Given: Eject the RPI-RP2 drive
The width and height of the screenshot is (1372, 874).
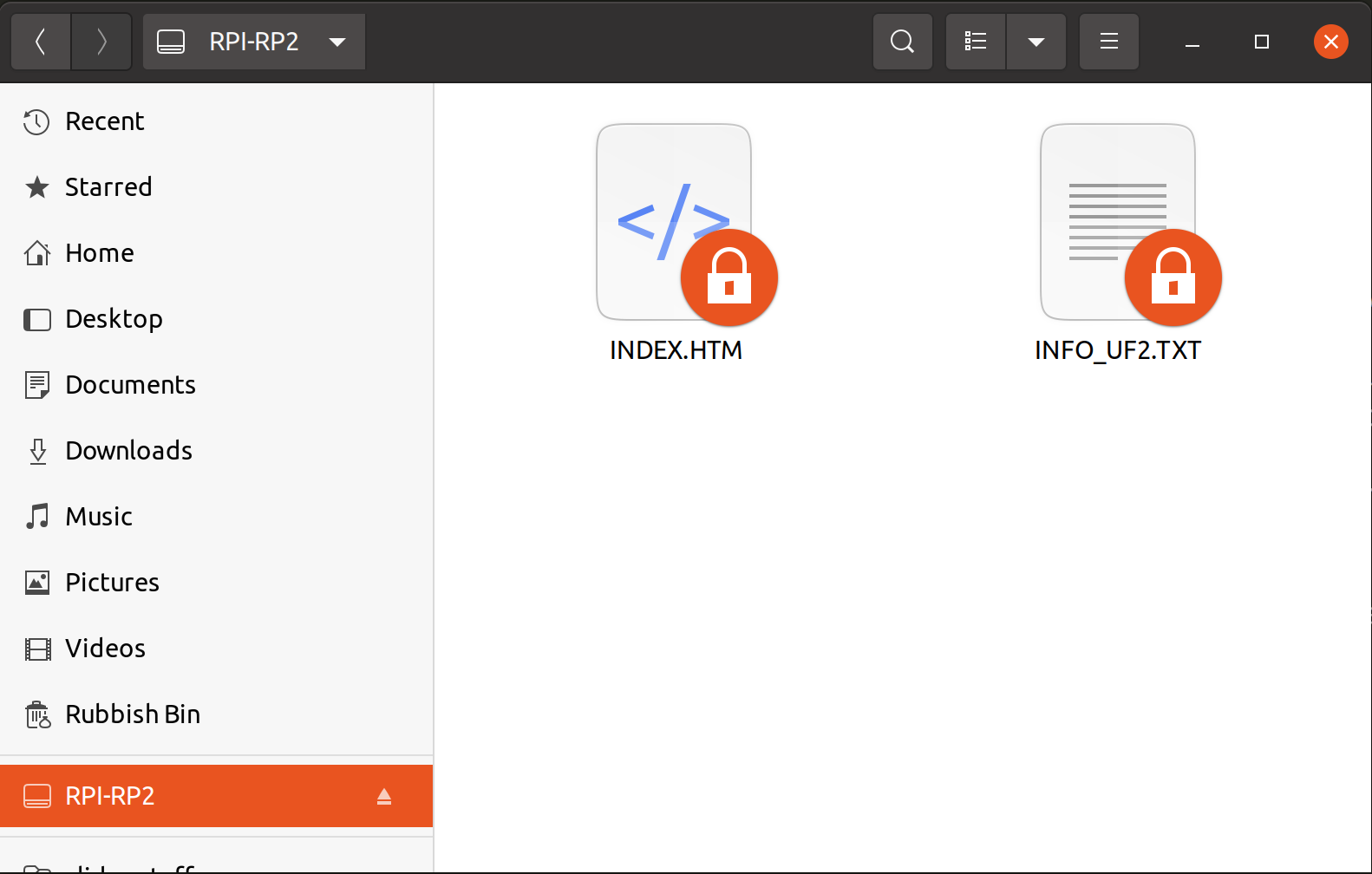Looking at the screenshot, I should [384, 796].
